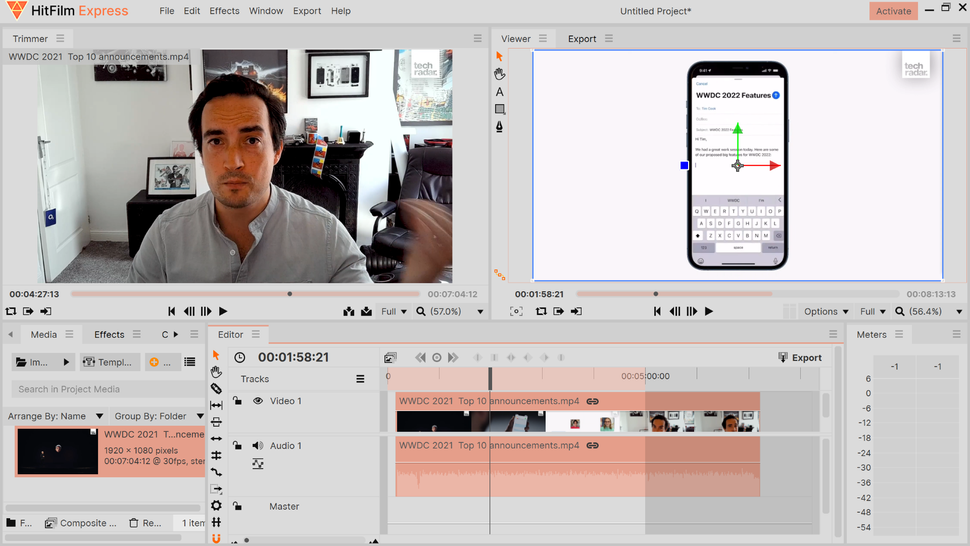Viewport: 970px width, 546px height.
Task: Open Tracks options menu icon
Action: [360, 379]
